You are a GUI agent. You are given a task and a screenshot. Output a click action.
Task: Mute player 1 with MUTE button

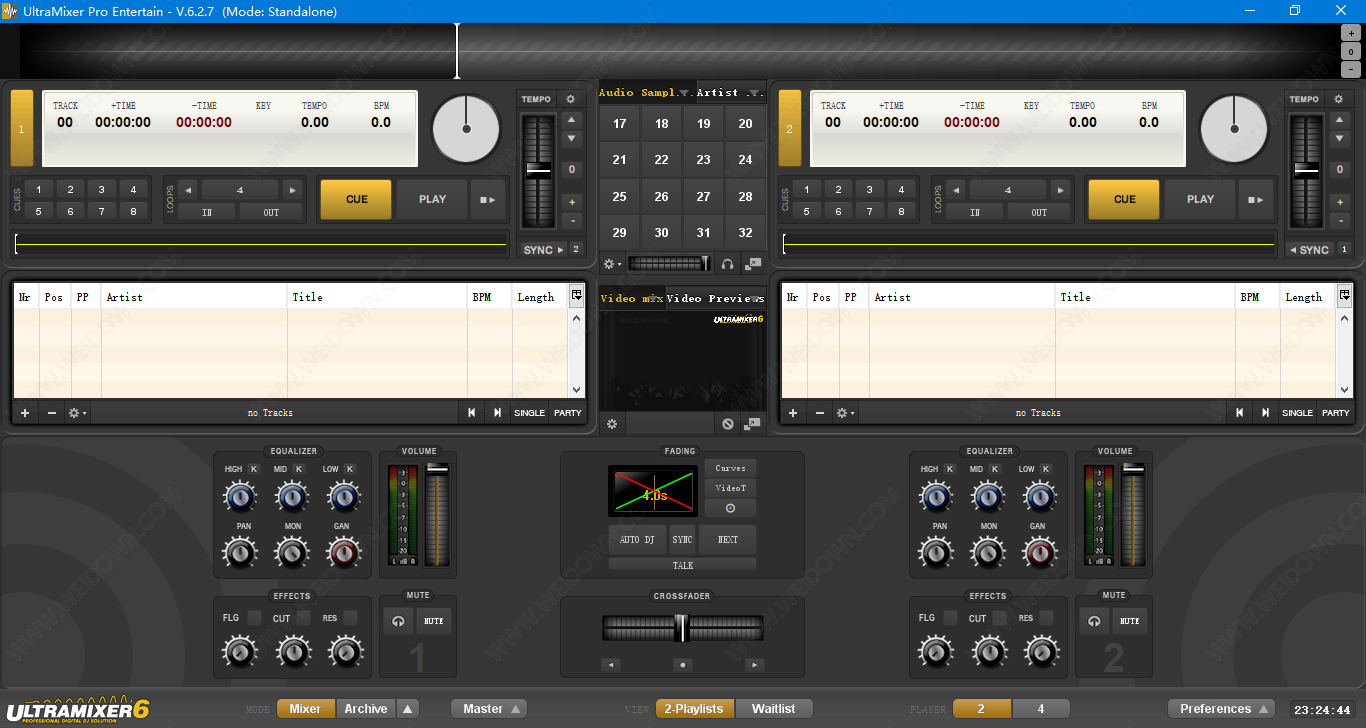tap(434, 621)
